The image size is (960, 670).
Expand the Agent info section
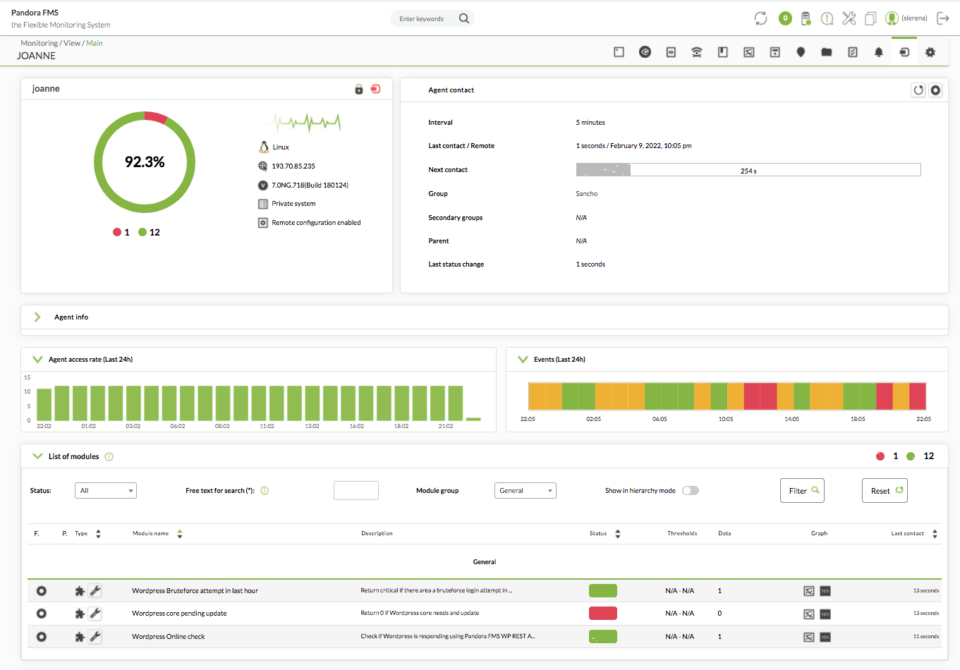coord(37,317)
